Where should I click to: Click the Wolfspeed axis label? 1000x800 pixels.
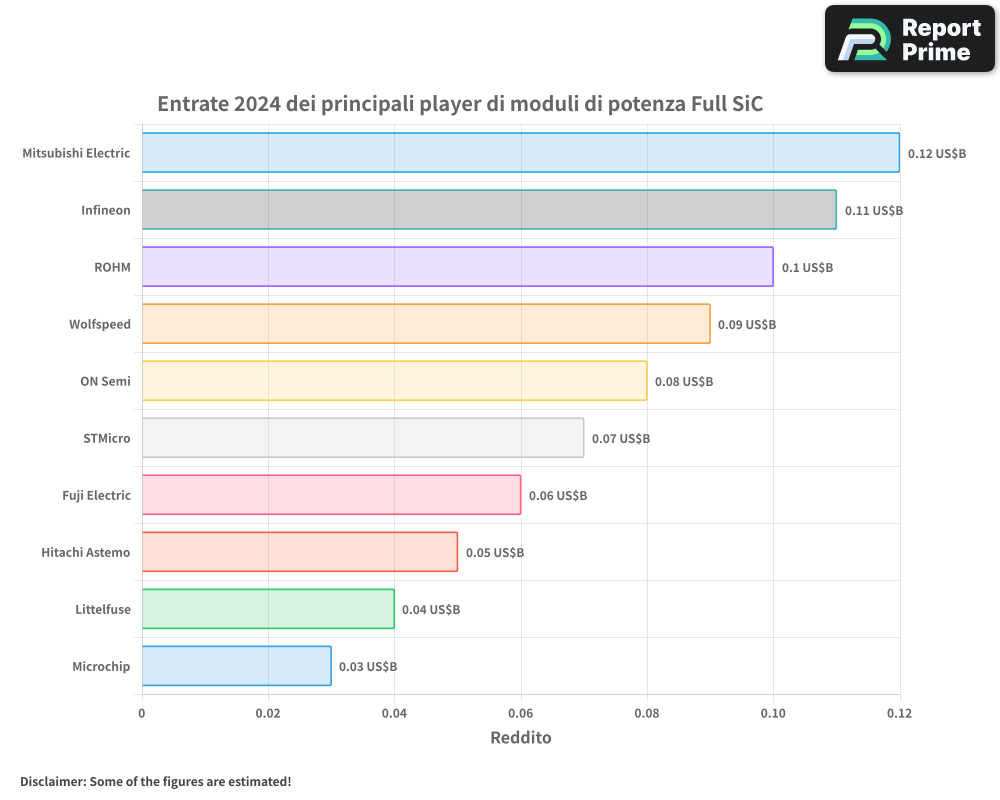[100, 325]
